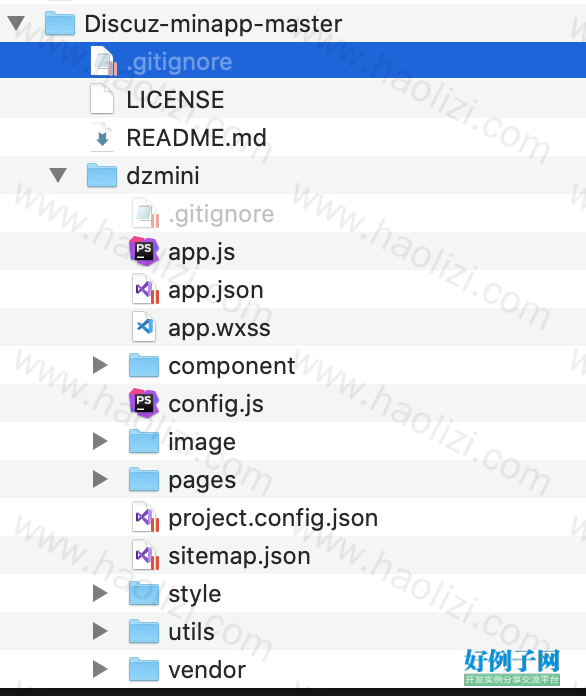586x696 pixels.
Task: Click the PhpStorm icon for app.js
Action: point(144,251)
